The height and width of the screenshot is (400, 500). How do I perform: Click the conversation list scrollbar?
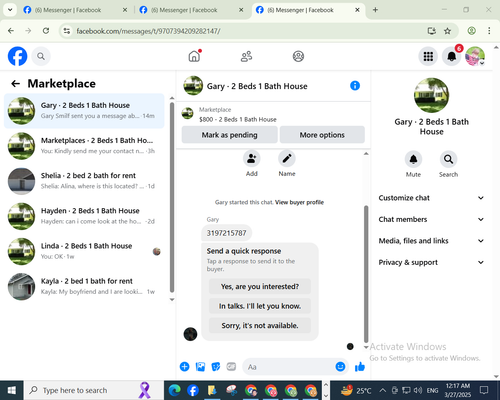(172, 197)
